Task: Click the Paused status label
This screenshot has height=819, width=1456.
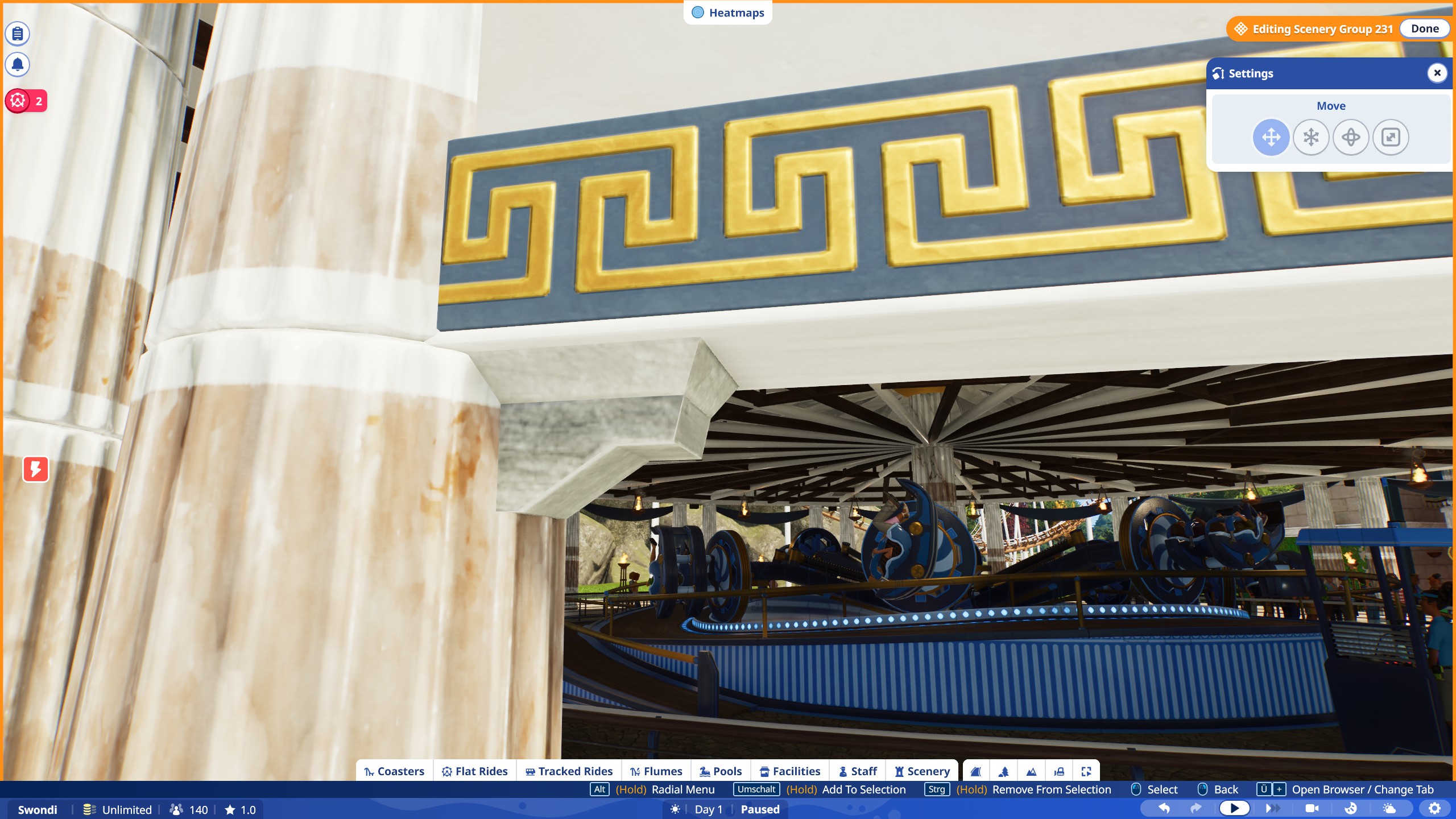Action: click(x=760, y=809)
